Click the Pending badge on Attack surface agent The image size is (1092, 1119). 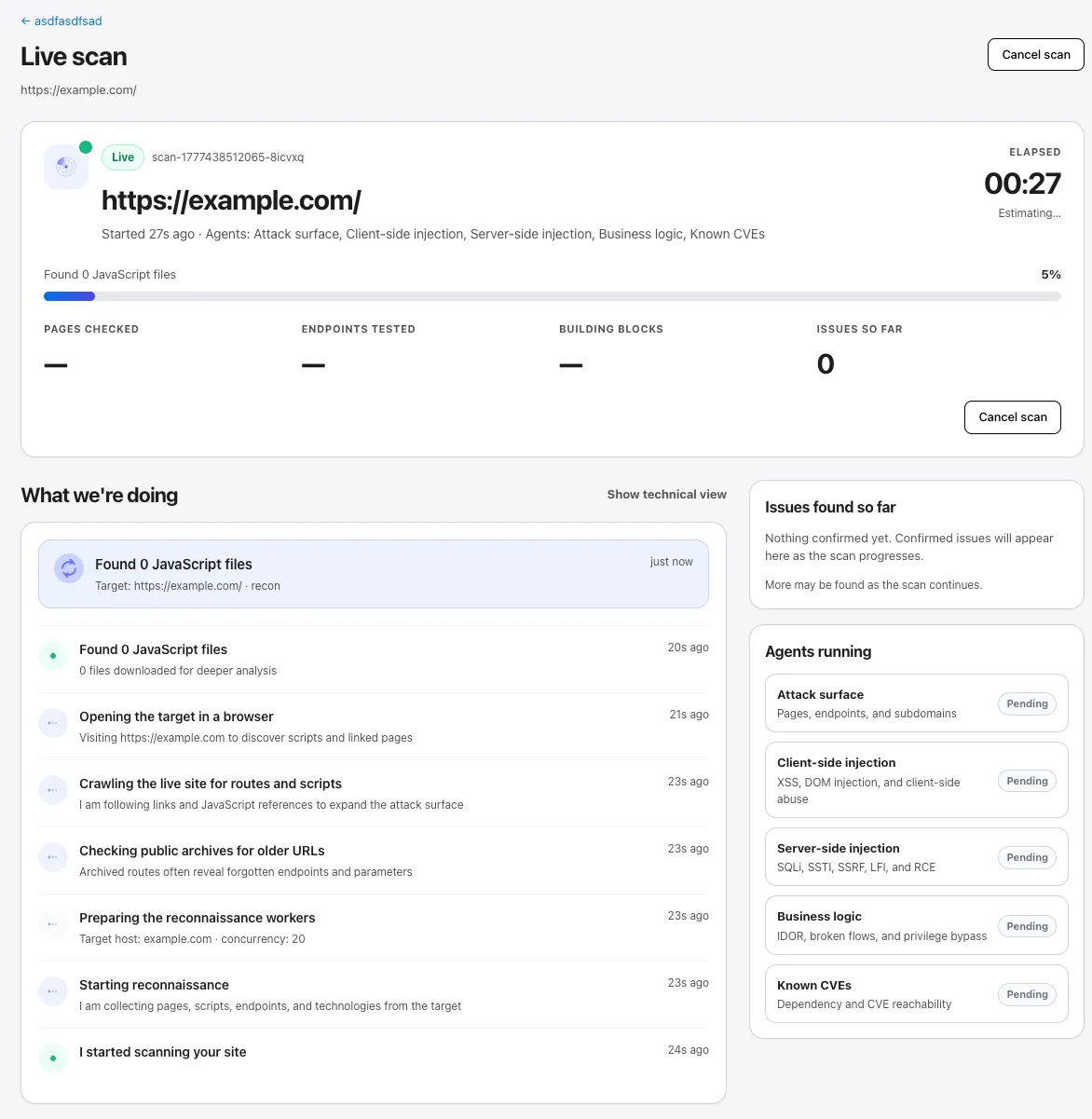(x=1027, y=703)
